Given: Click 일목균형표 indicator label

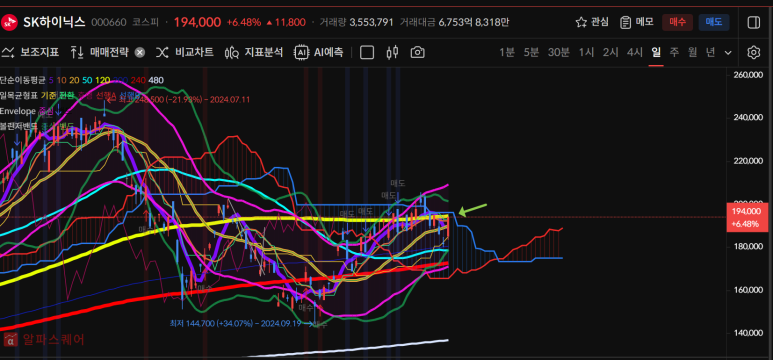Looking at the screenshot, I should click(19, 96).
